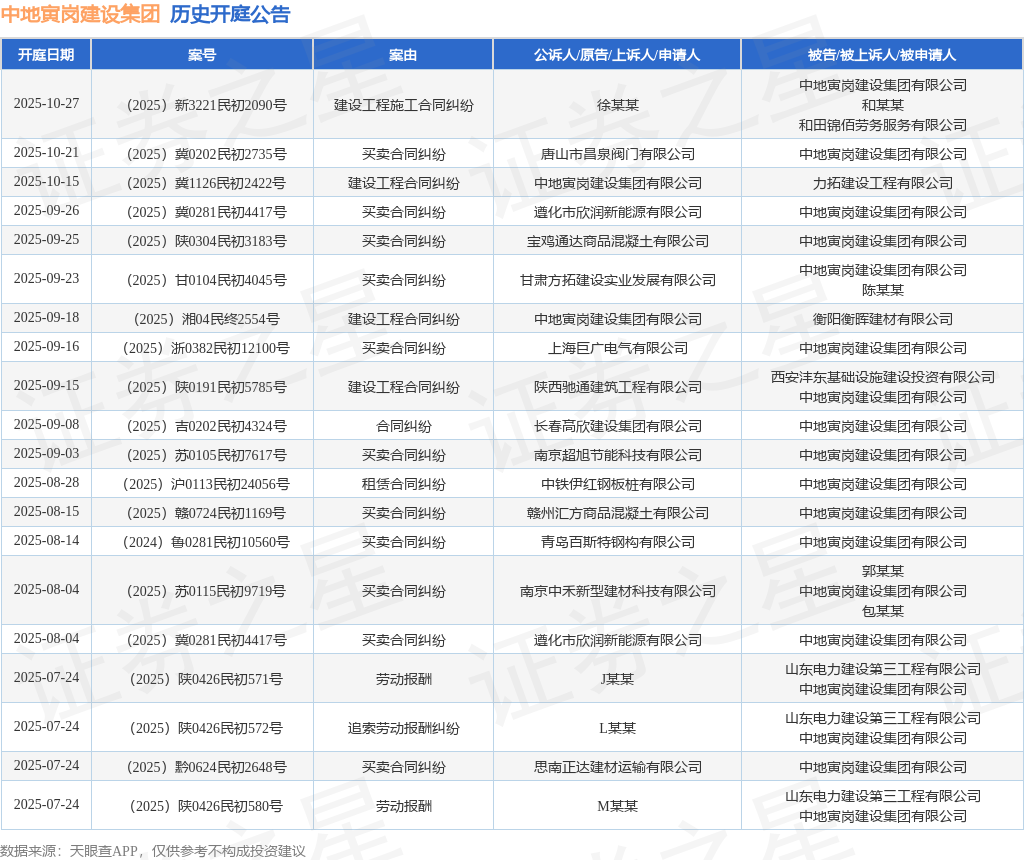Click case number (2025)苏0105民初7617号
The width and height of the screenshot is (1024, 860).
pyautogui.click(x=206, y=455)
